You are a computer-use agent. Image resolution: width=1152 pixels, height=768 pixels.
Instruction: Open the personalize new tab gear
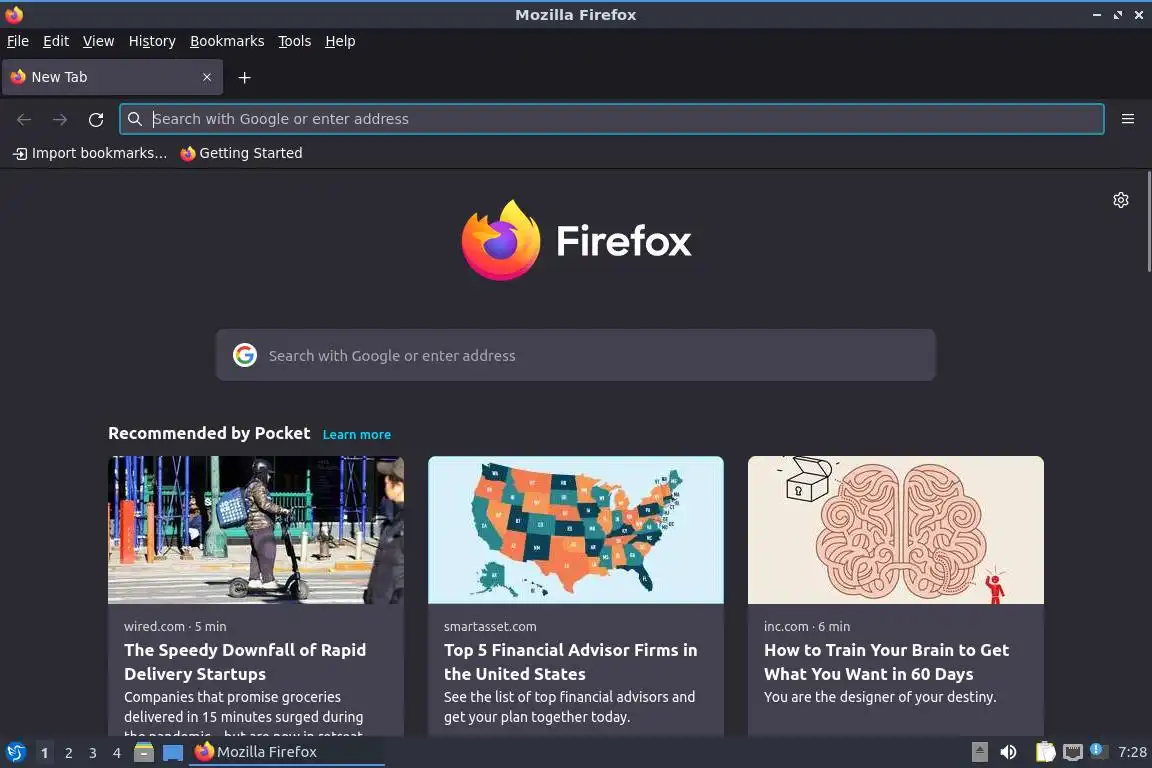(x=1120, y=200)
